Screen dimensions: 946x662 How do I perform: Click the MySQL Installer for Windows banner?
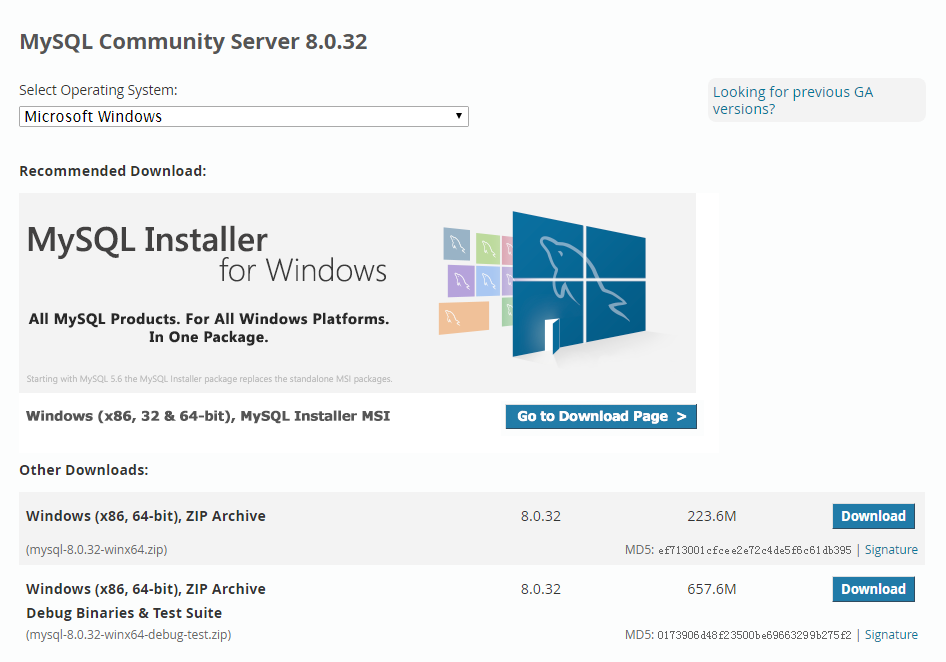point(357,293)
